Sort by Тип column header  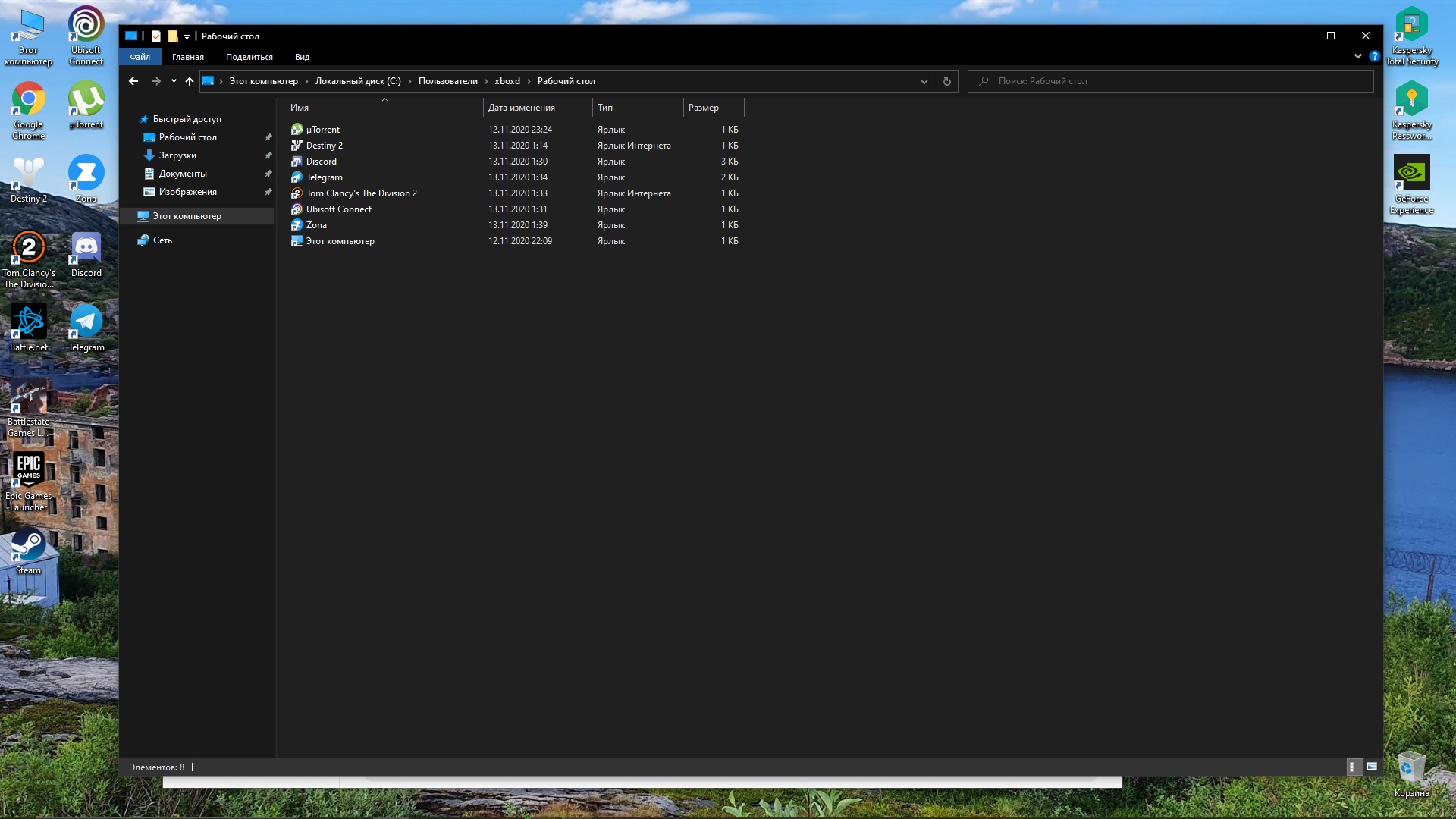[x=638, y=108]
